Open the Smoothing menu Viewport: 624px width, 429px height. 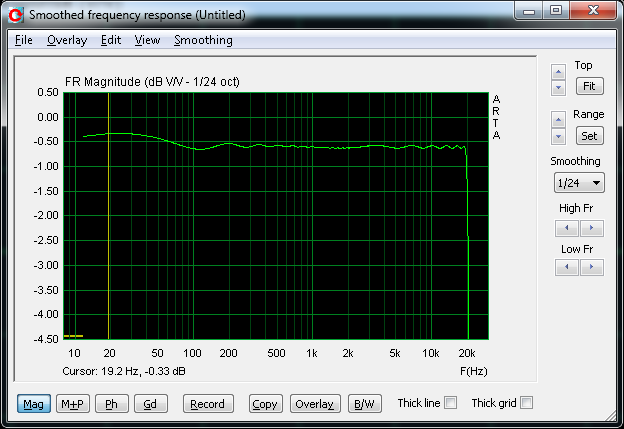(203, 40)
